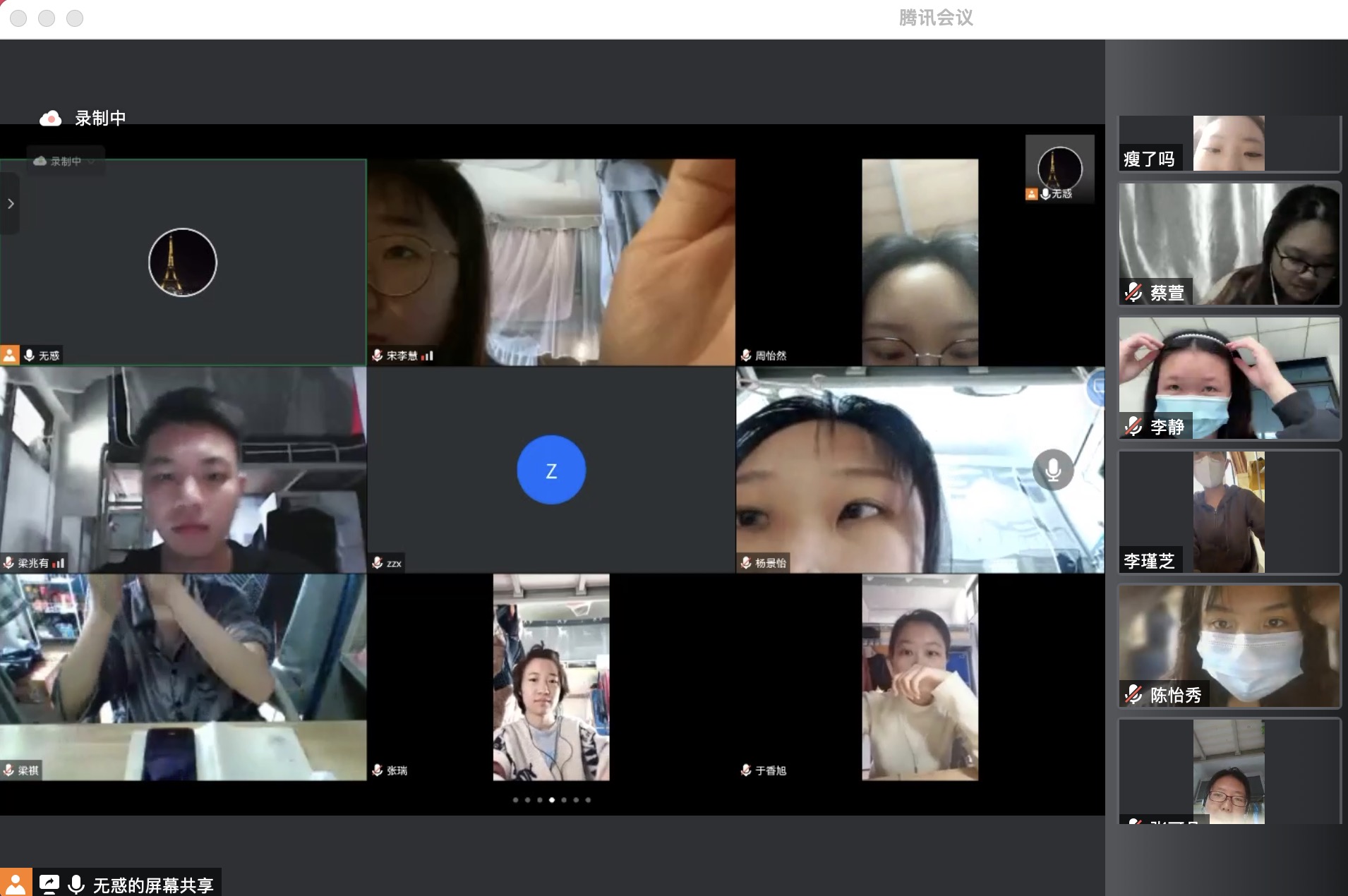Screen dimensions: 1348x896
Task: Click the mic icon on 无惑's main video tile
Action: (28, 356)
